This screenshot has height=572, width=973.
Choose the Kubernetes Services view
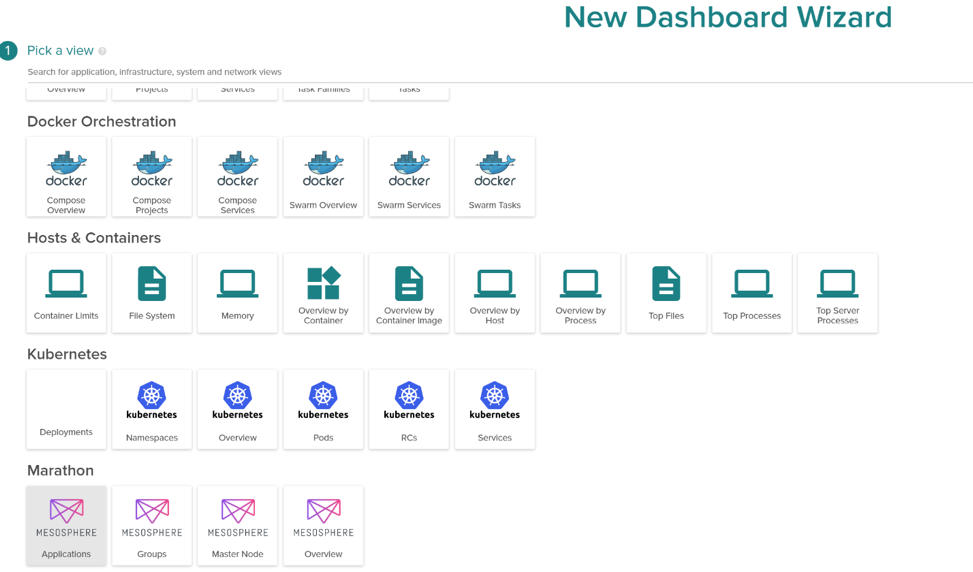coord(495,409)
